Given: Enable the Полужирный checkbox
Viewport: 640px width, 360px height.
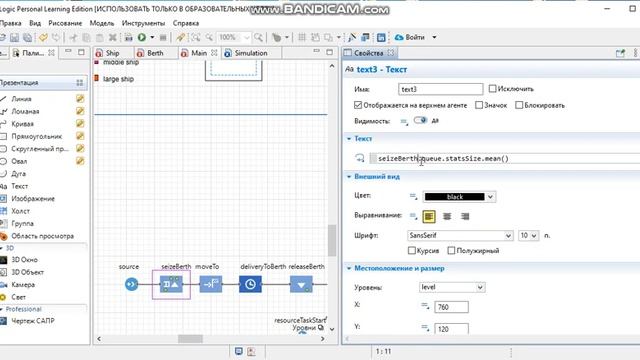Looking at the screenshot, I should click(x=451, y=250).
